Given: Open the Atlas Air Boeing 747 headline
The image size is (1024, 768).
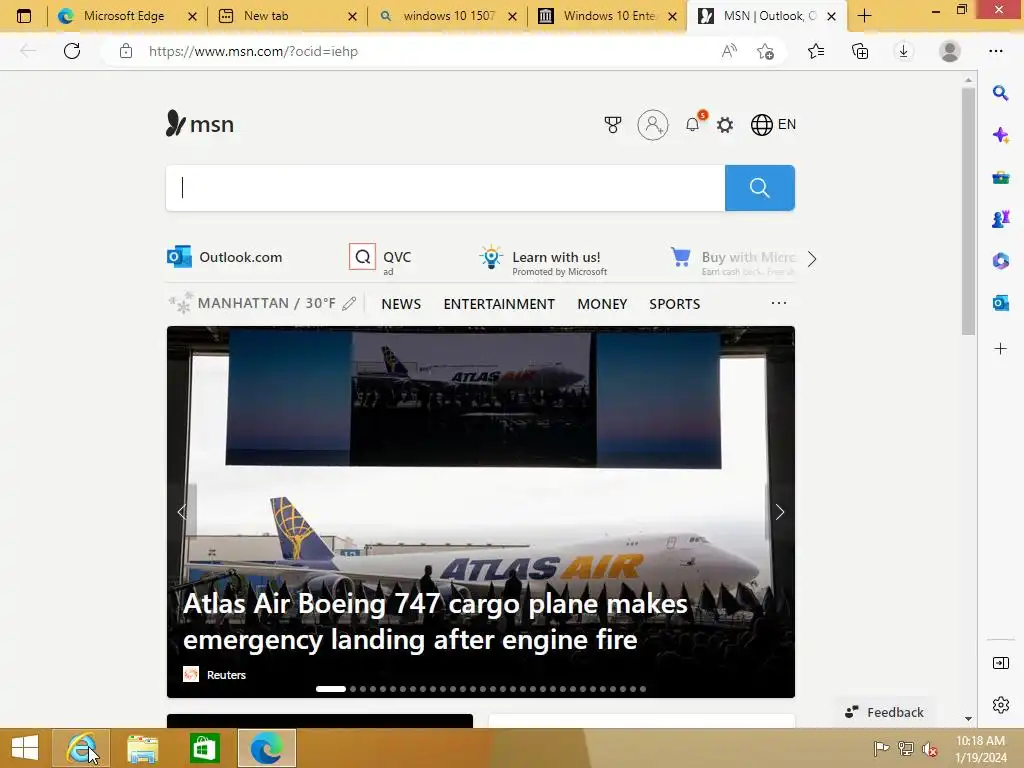Looking at the screenshot, I should 435,621.
